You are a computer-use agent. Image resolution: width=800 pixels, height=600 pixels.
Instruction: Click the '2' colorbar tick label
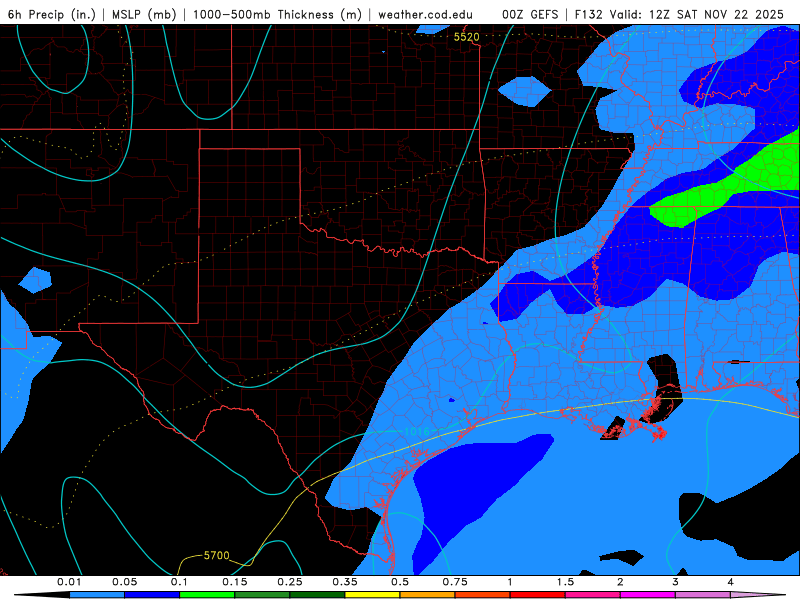click(620, 582)
